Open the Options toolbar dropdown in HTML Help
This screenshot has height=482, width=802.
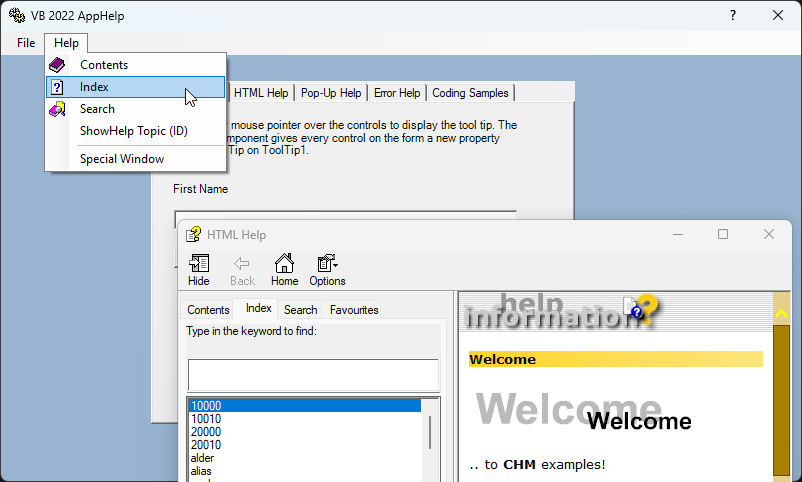pyautogui.click(x=327, y=270)
